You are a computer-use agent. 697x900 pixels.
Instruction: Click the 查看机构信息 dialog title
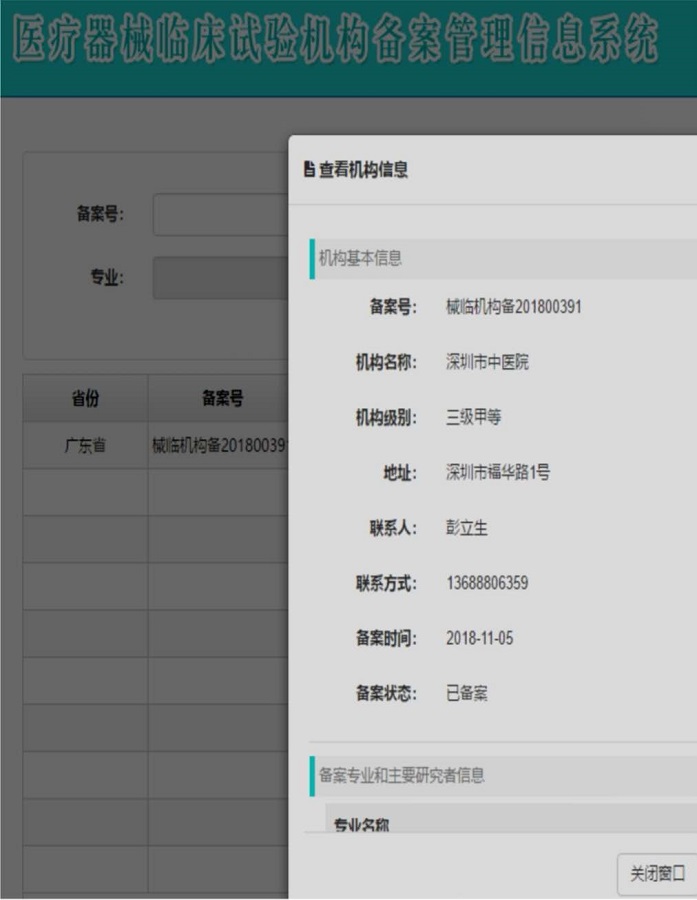(363, 169)
